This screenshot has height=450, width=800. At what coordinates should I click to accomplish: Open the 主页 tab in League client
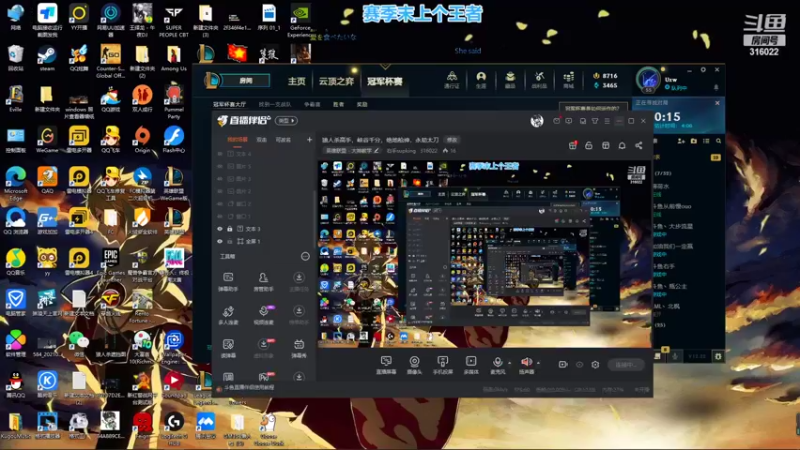296,81
